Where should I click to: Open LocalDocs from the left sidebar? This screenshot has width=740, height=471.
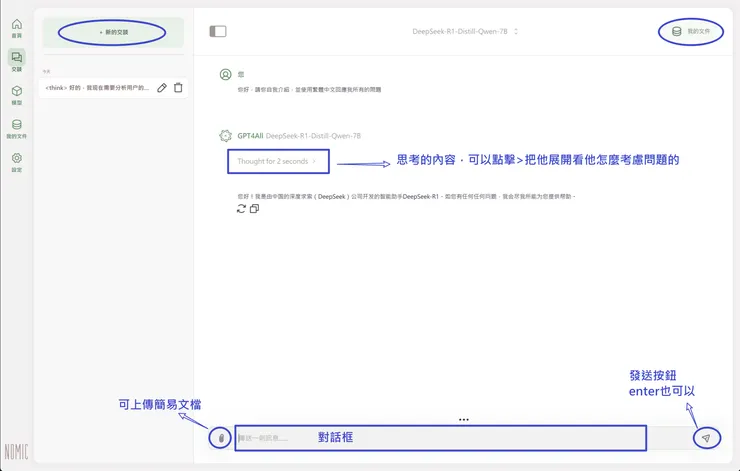17,128
